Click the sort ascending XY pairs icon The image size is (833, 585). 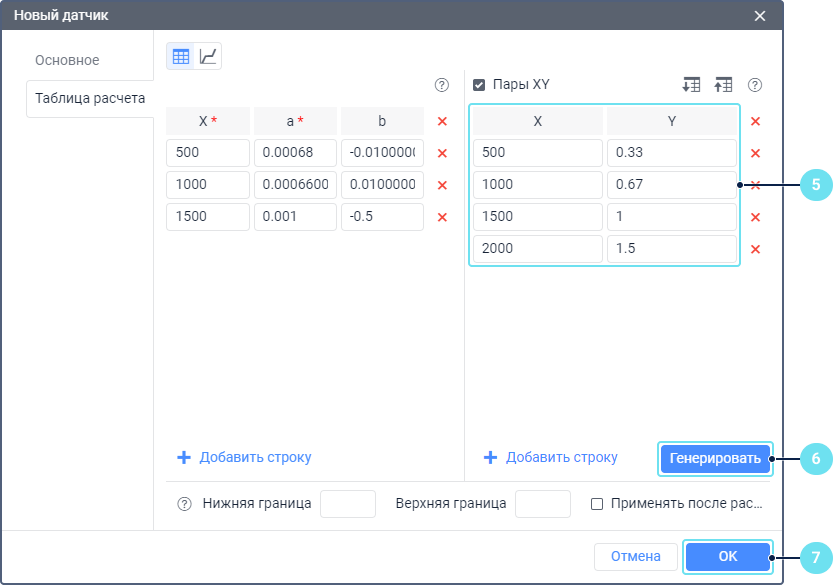[723, 85]
